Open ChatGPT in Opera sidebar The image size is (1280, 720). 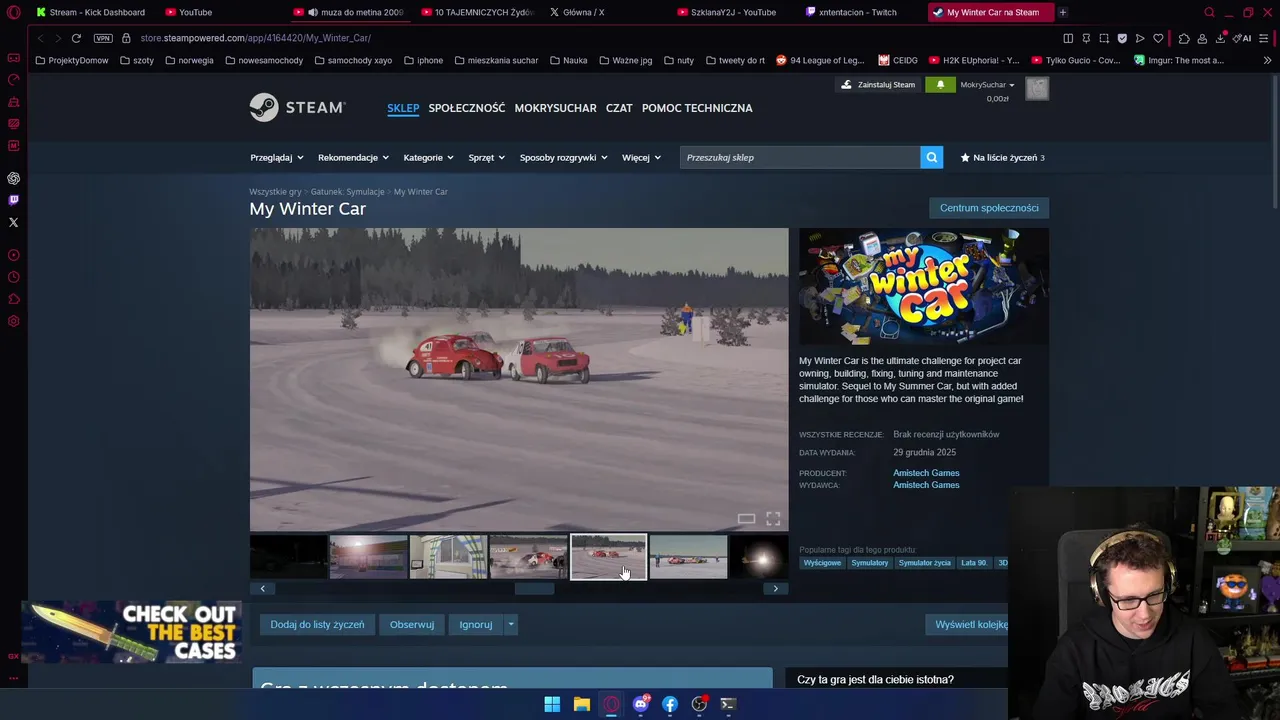pyautogui.click(x=13, y=178)
